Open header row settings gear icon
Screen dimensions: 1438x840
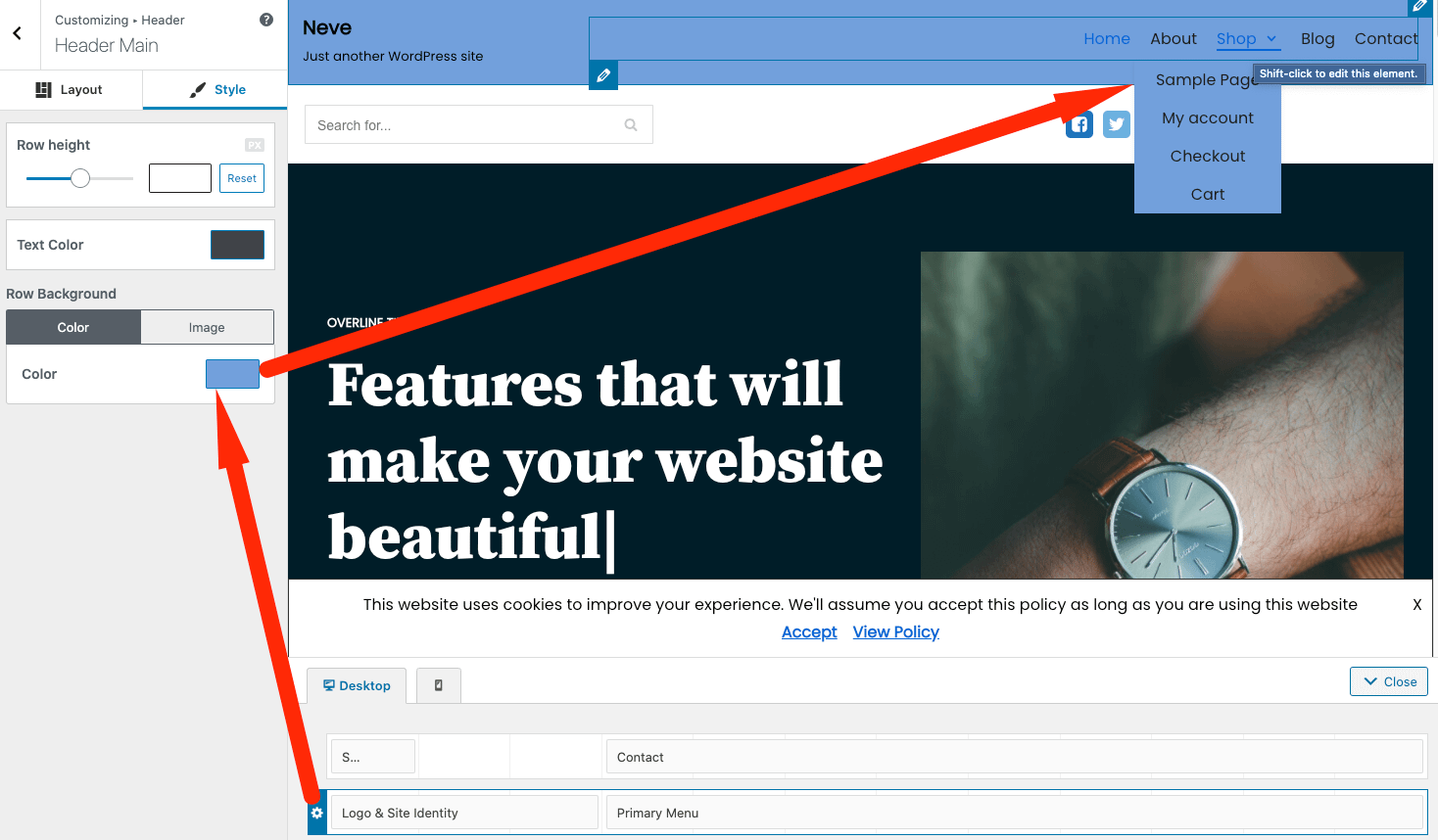[316, 813]
